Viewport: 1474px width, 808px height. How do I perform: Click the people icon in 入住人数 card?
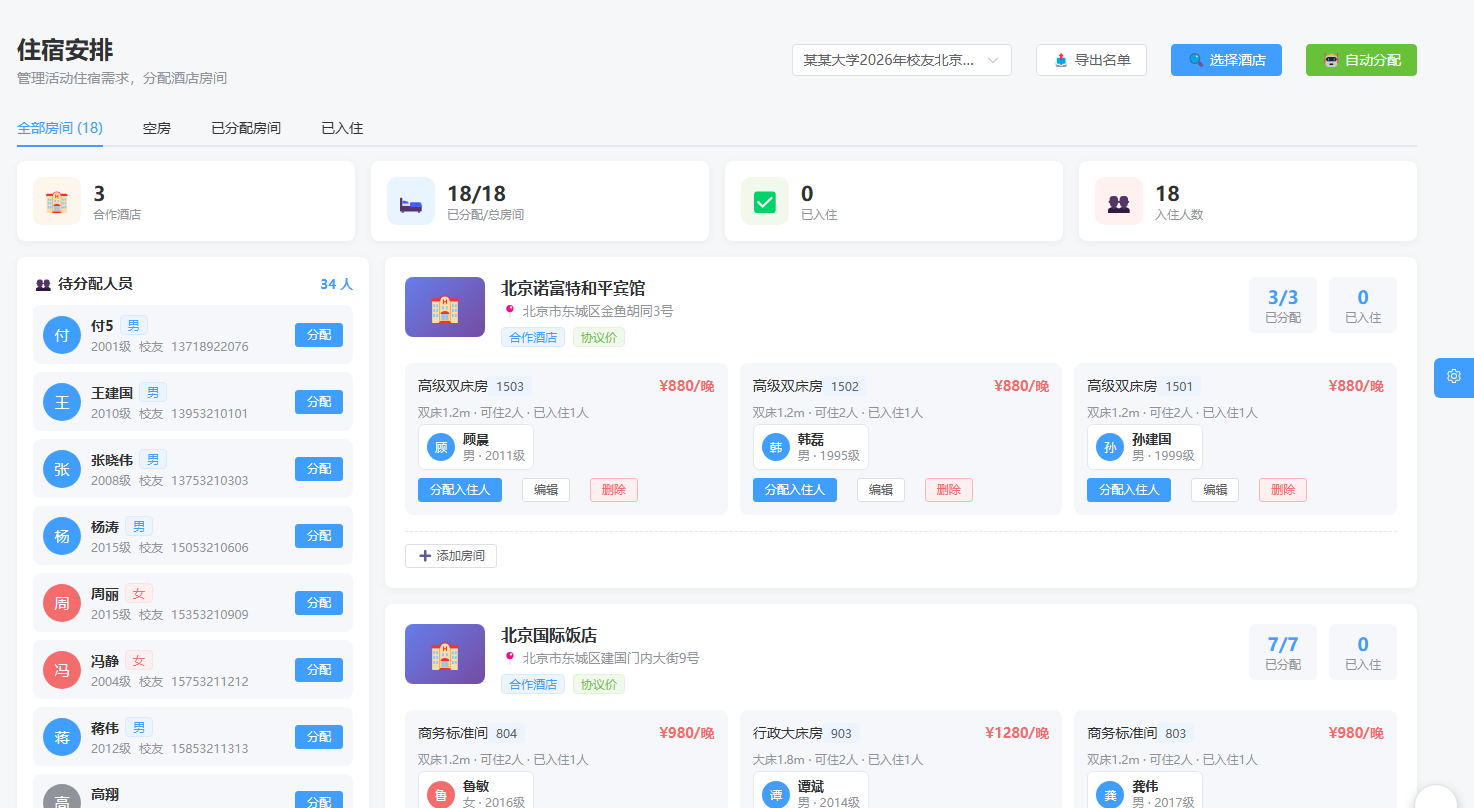(x=1119, y=201)
